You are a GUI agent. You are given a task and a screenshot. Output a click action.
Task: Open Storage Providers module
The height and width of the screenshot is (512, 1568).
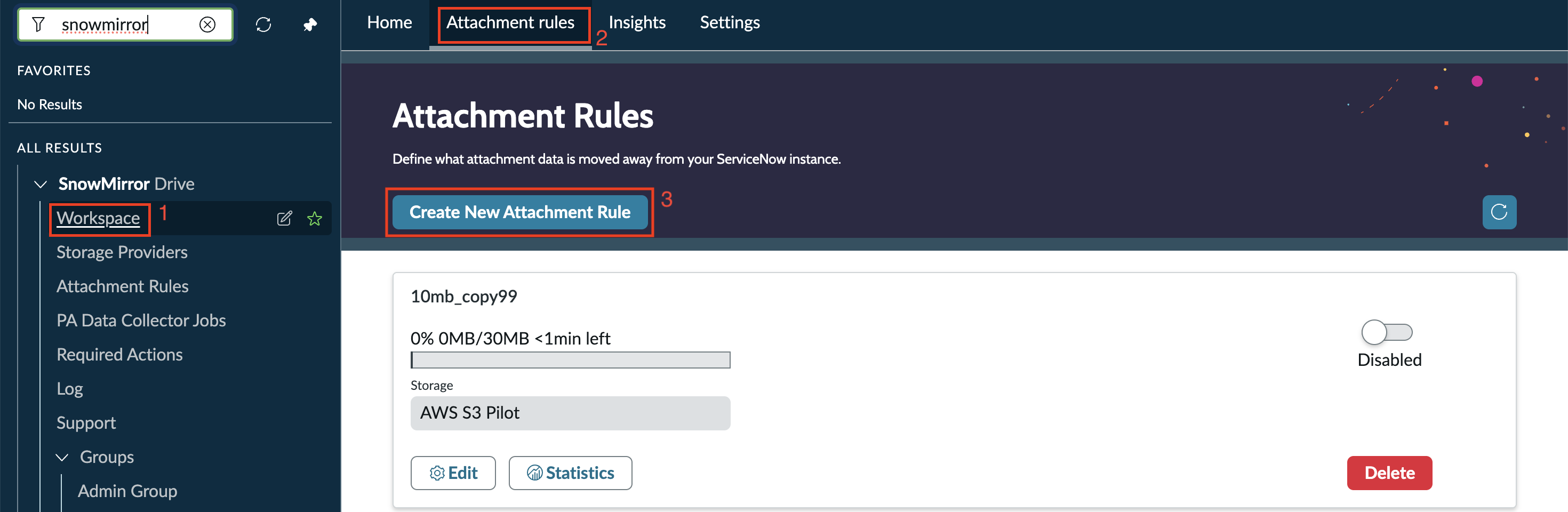[122, 252]
